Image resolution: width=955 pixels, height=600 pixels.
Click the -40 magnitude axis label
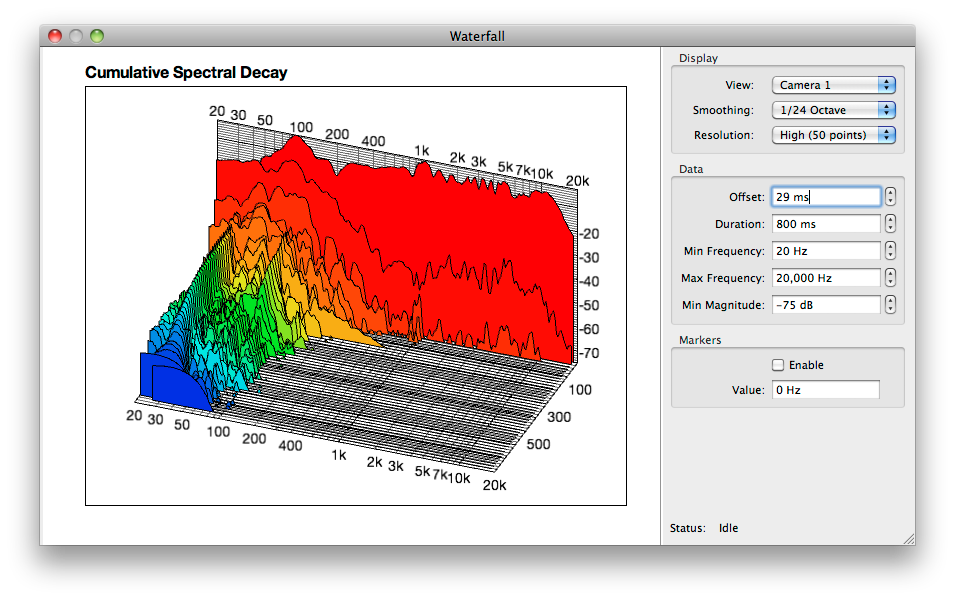[x=589, y=281]
